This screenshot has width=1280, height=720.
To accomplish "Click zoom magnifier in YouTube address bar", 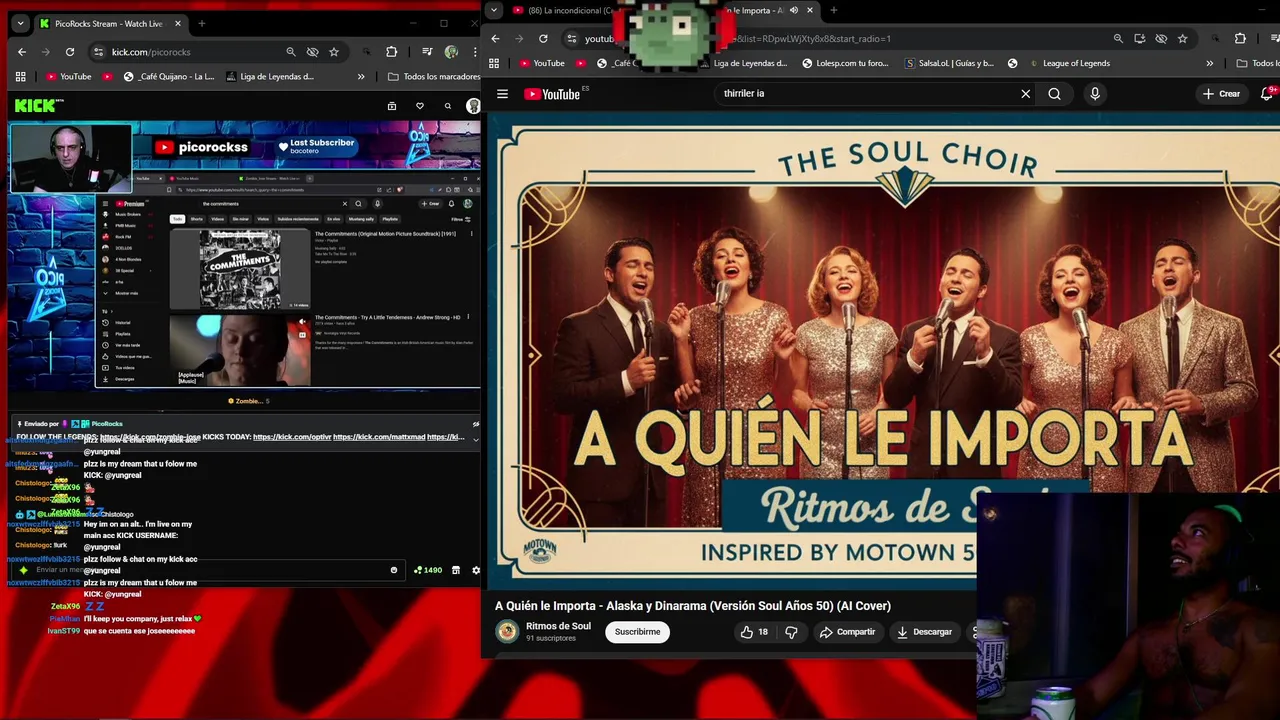I will click(x=1118, y=39).
